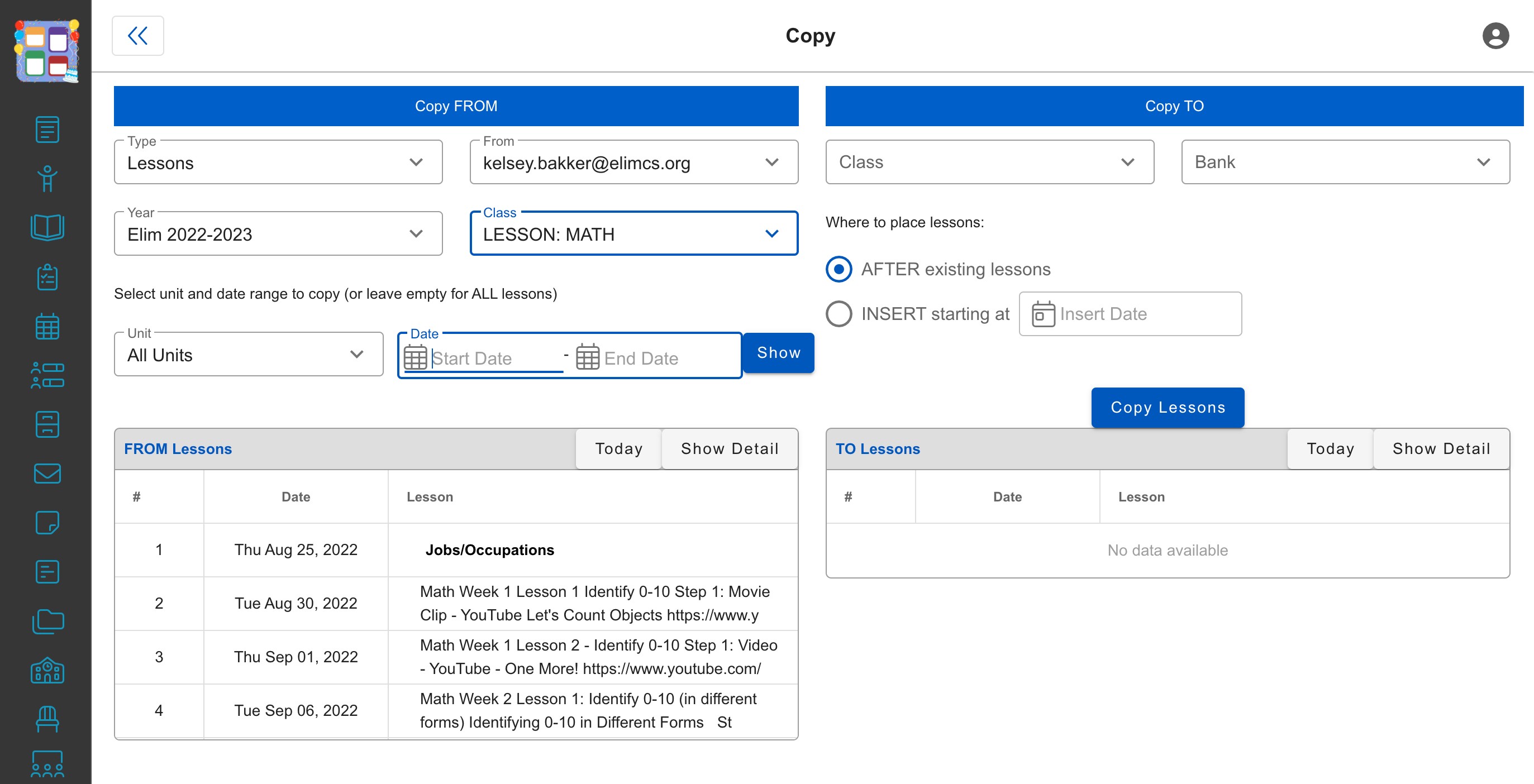The image size is (1534, 784).
Task: Open the file cabinet icon in sidebar
Action: coord(47,424)
